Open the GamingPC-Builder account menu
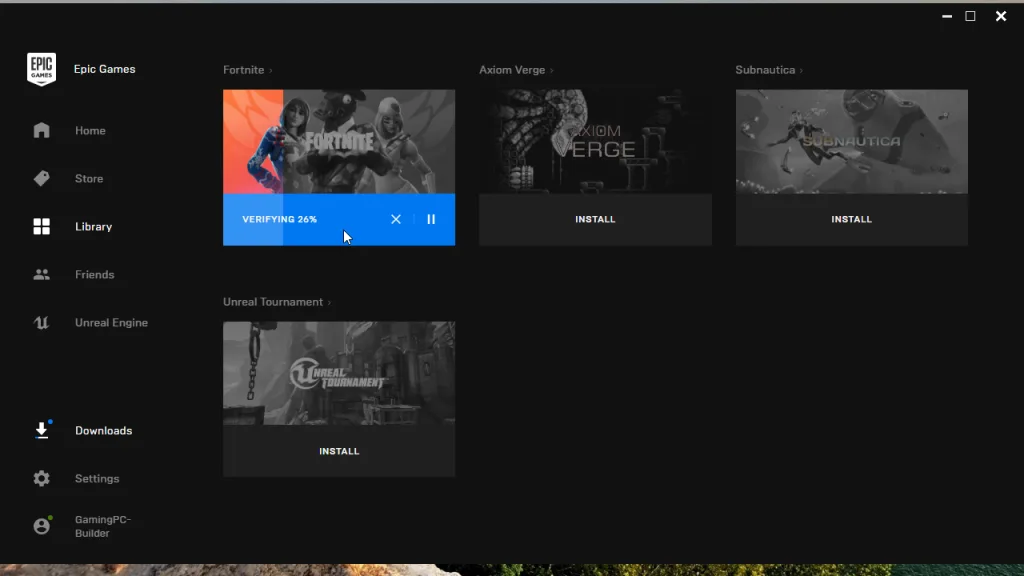The image size is (1024, 576). 103,526
